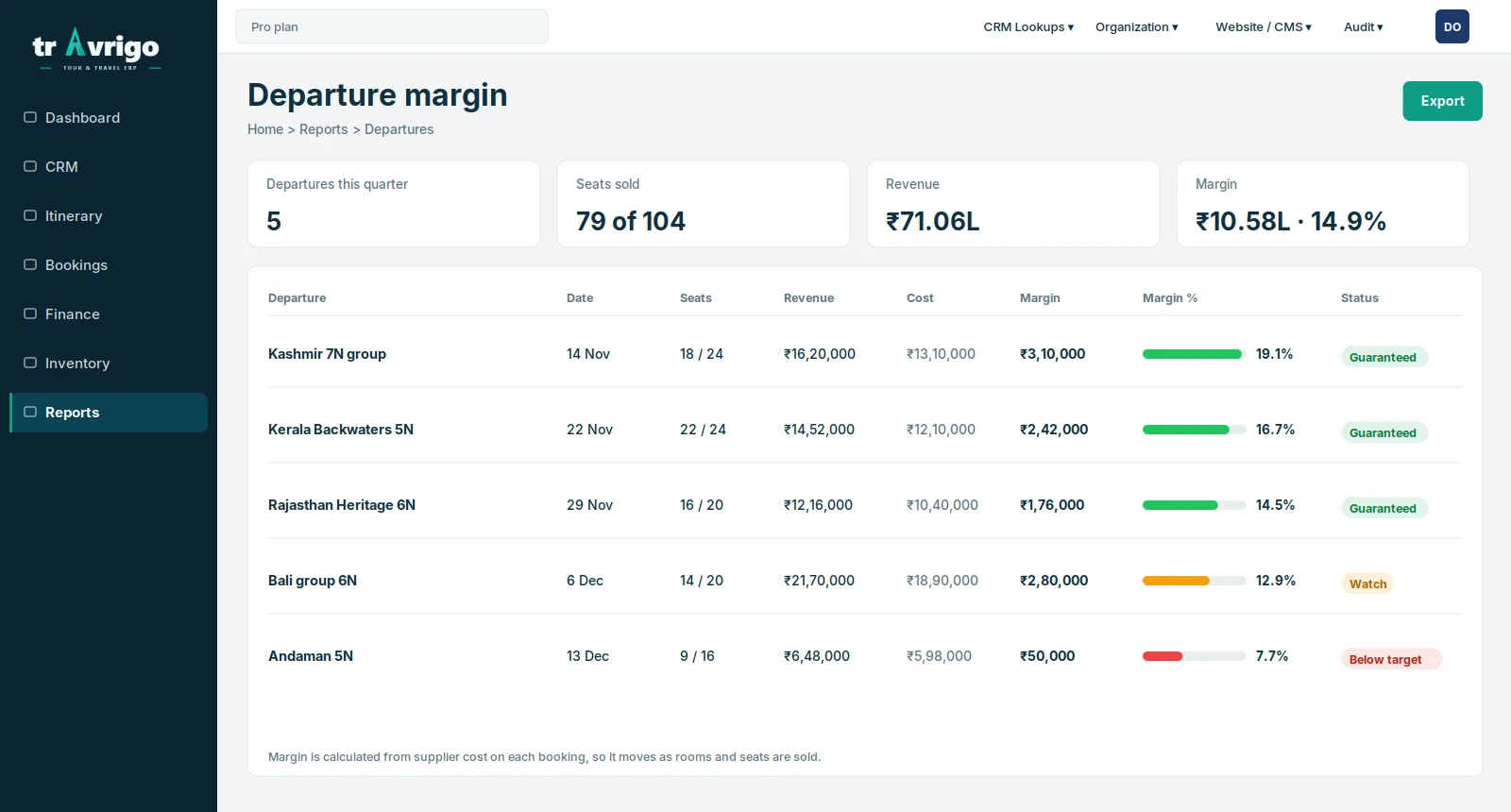
Task: Click the Bookings sidebar icon
Action: coord(30,264)
